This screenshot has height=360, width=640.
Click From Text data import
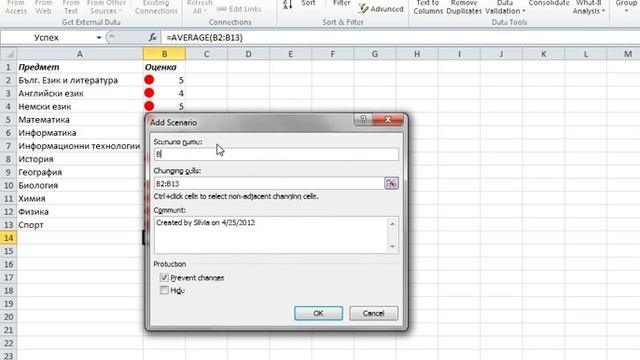coord(71,7)
